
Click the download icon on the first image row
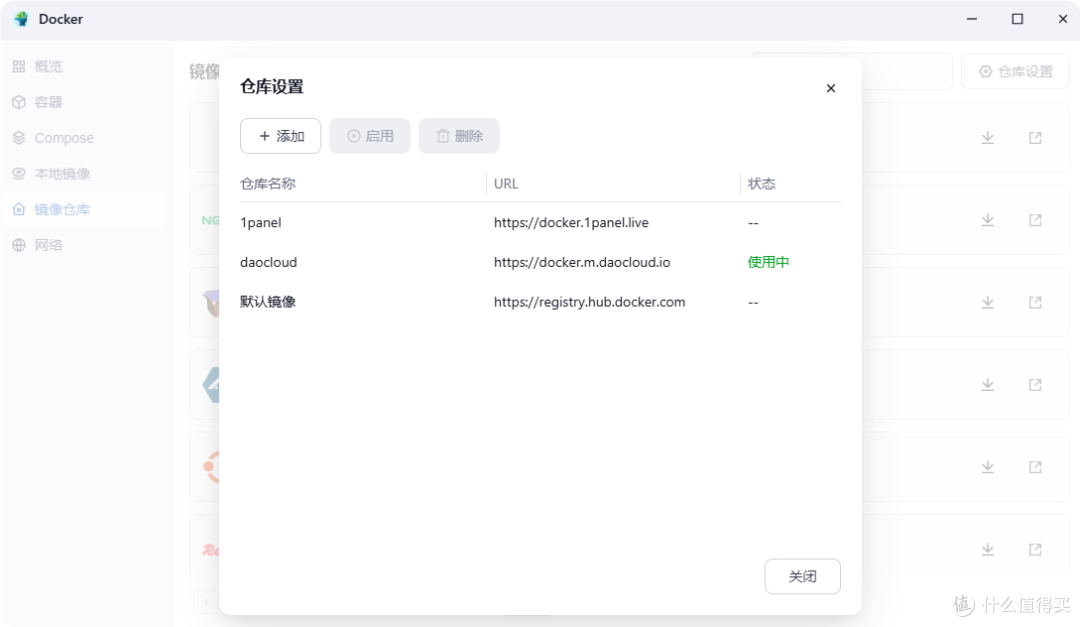click(x=987, y=137)
